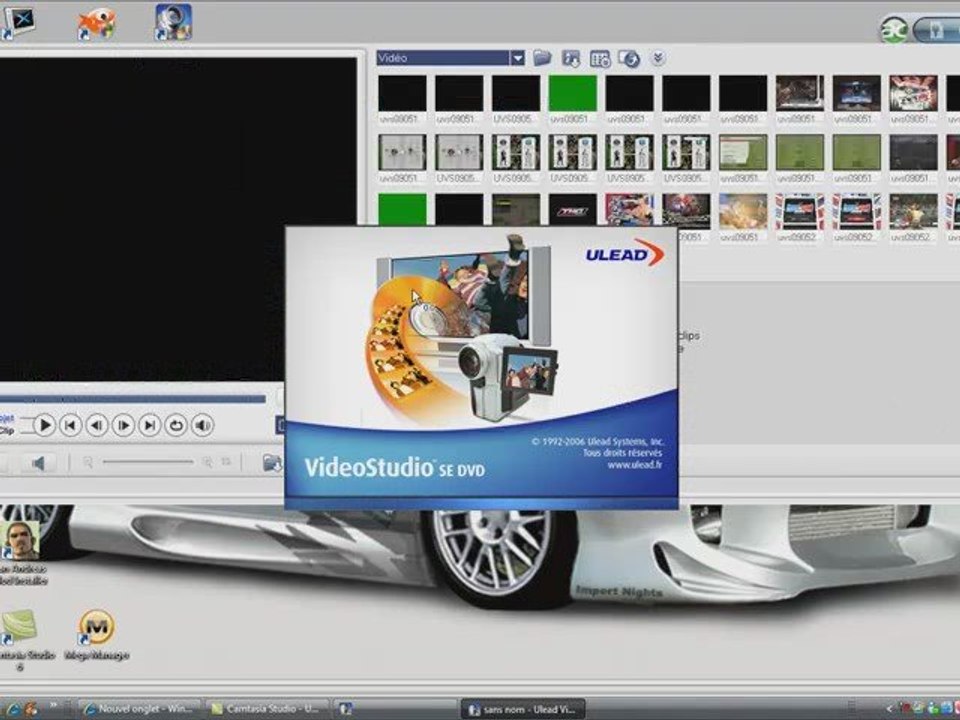Image resolution: width=960 pixels, height=720 pixels.
Task: Play the project preview
Action: pyautogui.click(x=44, y=425)
